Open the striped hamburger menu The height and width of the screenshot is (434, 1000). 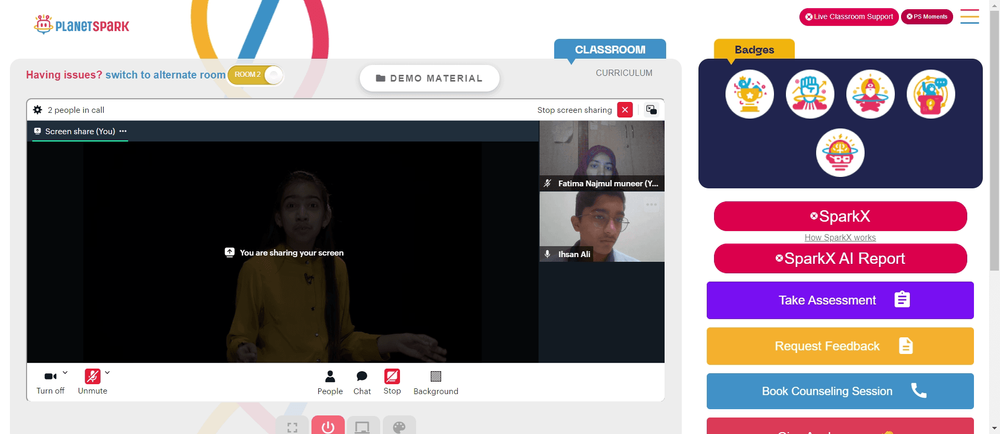[x=969, y=17]
